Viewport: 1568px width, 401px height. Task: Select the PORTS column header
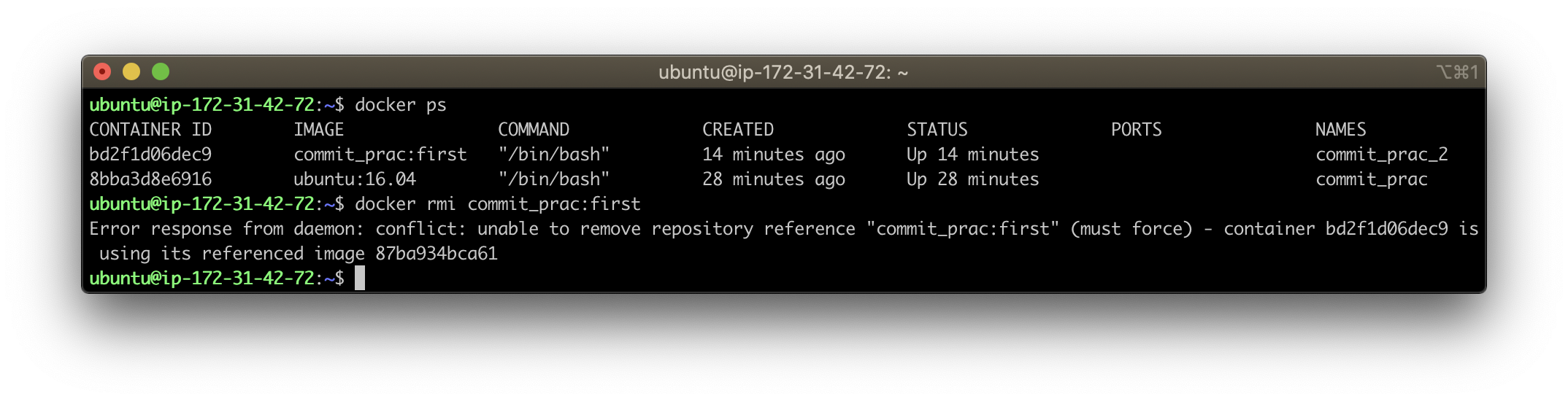pyautogui.click(x=1137, y=130)
